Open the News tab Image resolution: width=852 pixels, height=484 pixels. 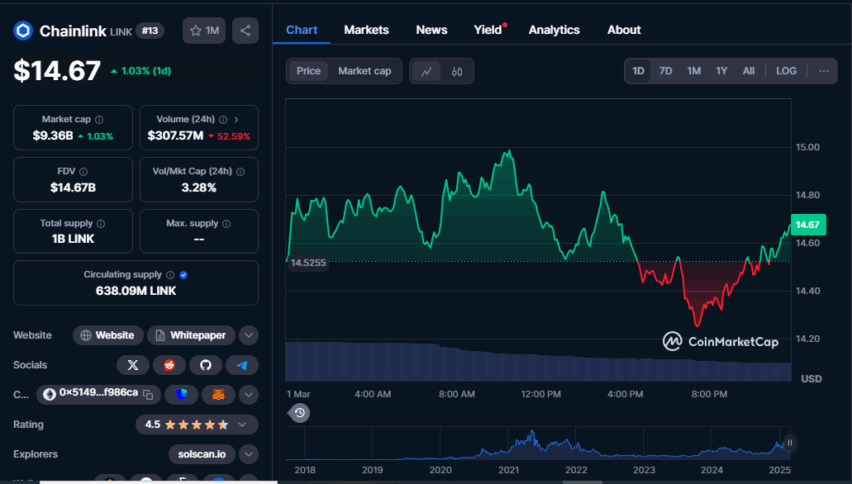pyautogui.click(x=431, y=30)
